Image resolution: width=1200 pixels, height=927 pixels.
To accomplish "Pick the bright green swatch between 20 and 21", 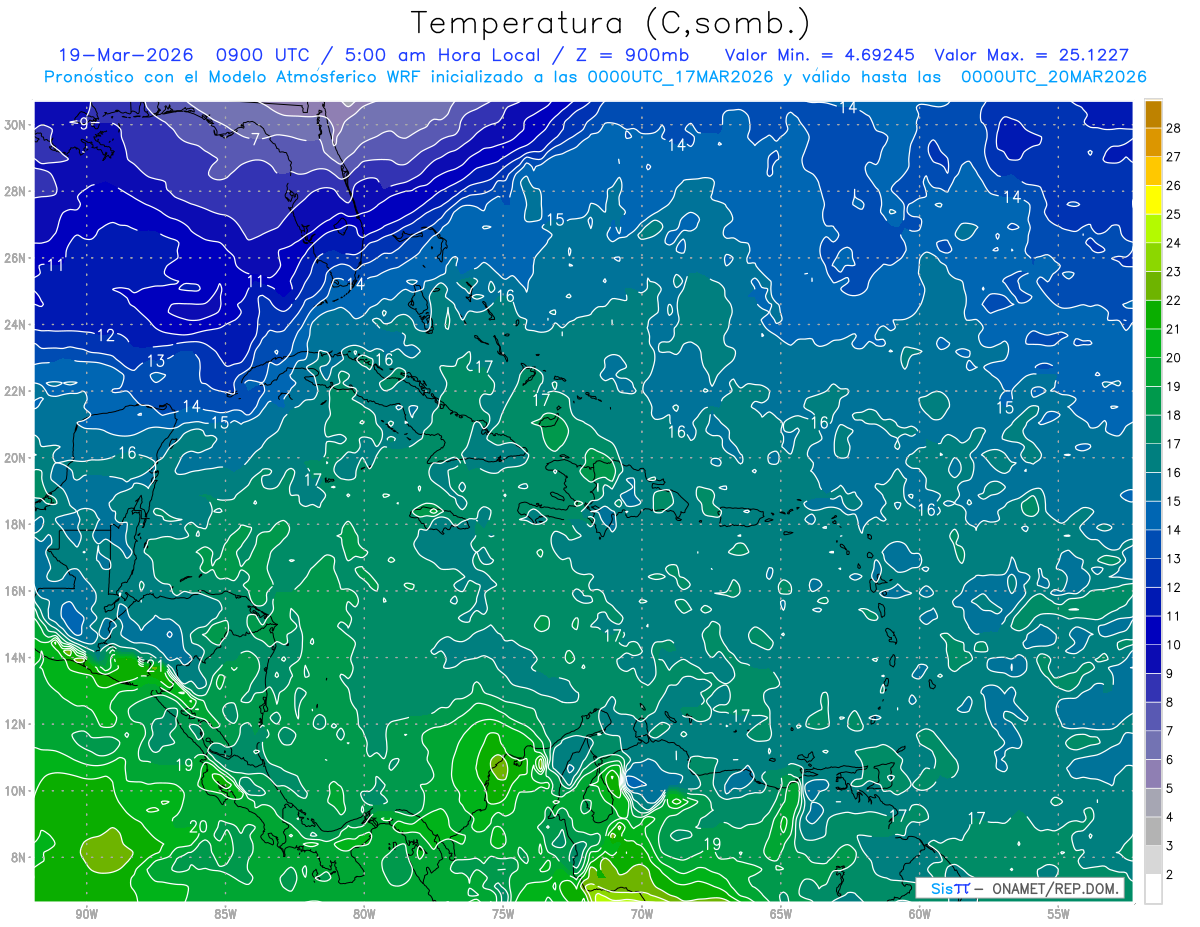I will tap(1153, 343).
